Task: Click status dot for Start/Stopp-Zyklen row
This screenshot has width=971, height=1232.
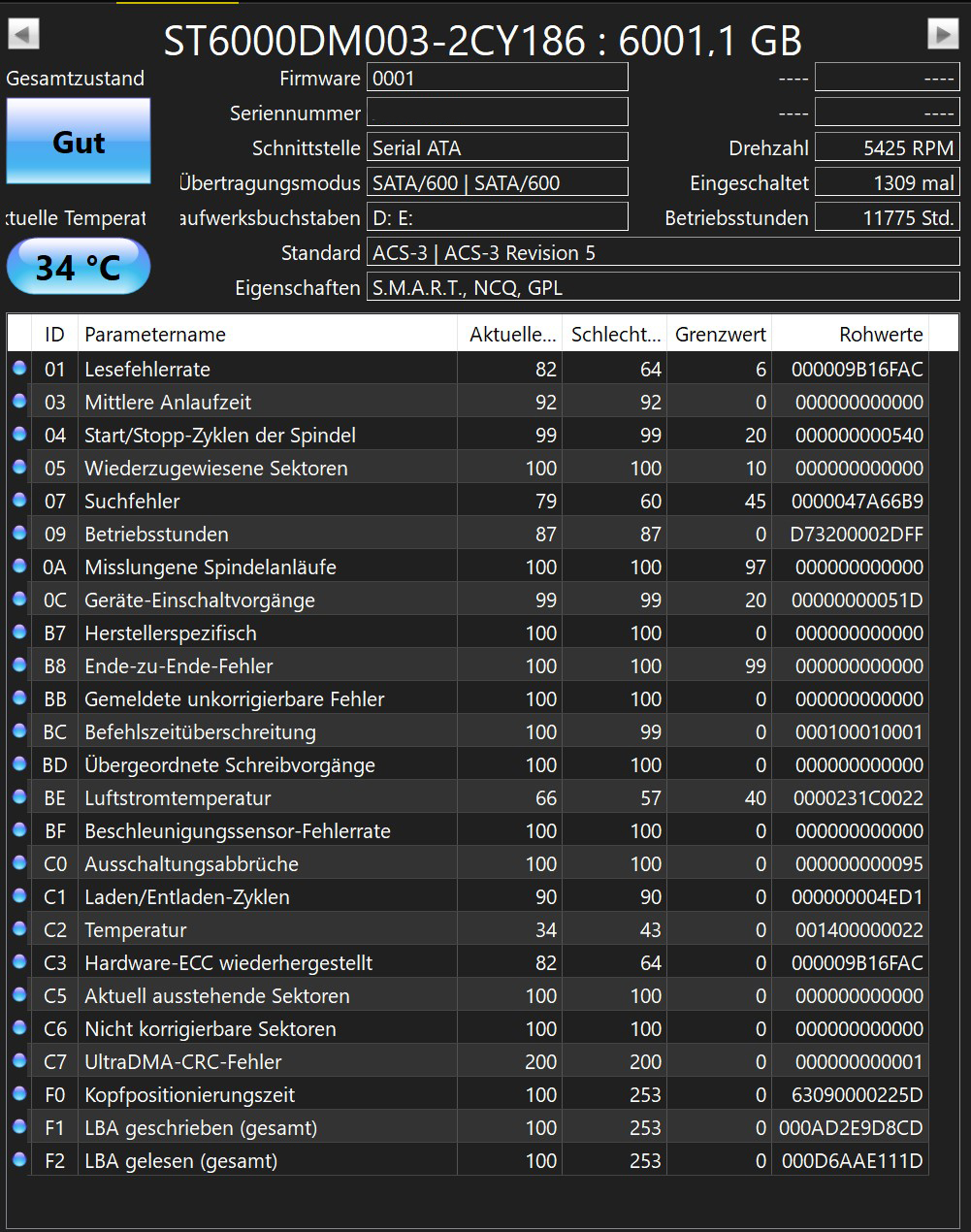Action: [x=18, y=434]
